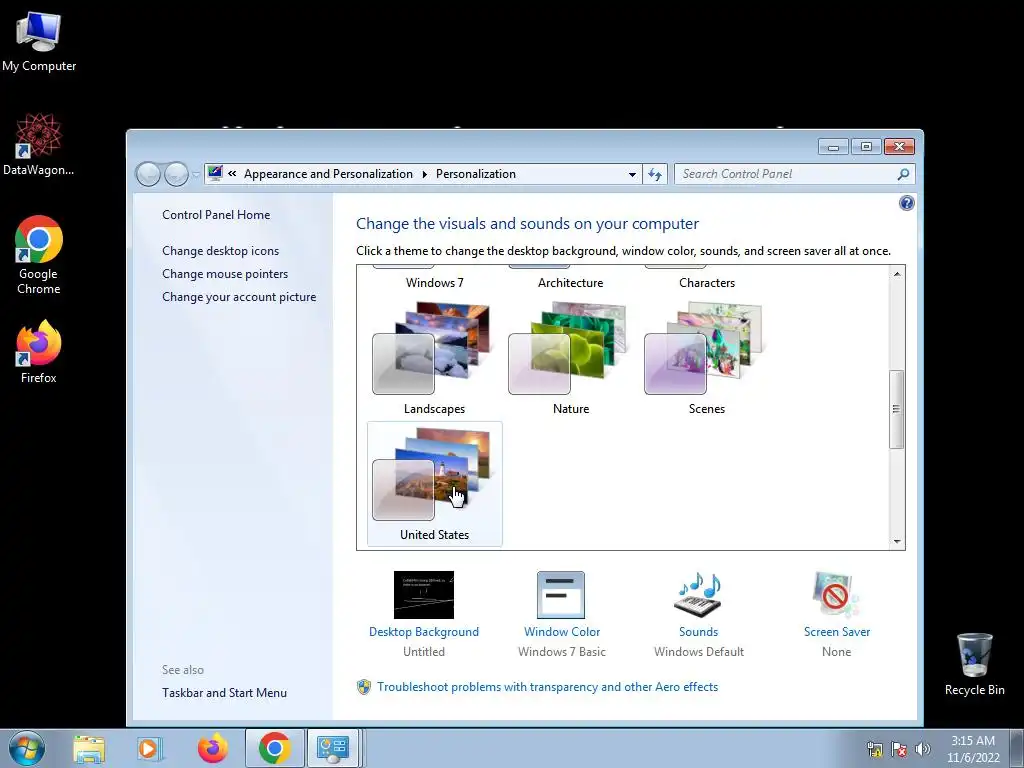Expand the breadcrumb overflow chevrons
This screenshot has height=768, width=1024.
232,174
